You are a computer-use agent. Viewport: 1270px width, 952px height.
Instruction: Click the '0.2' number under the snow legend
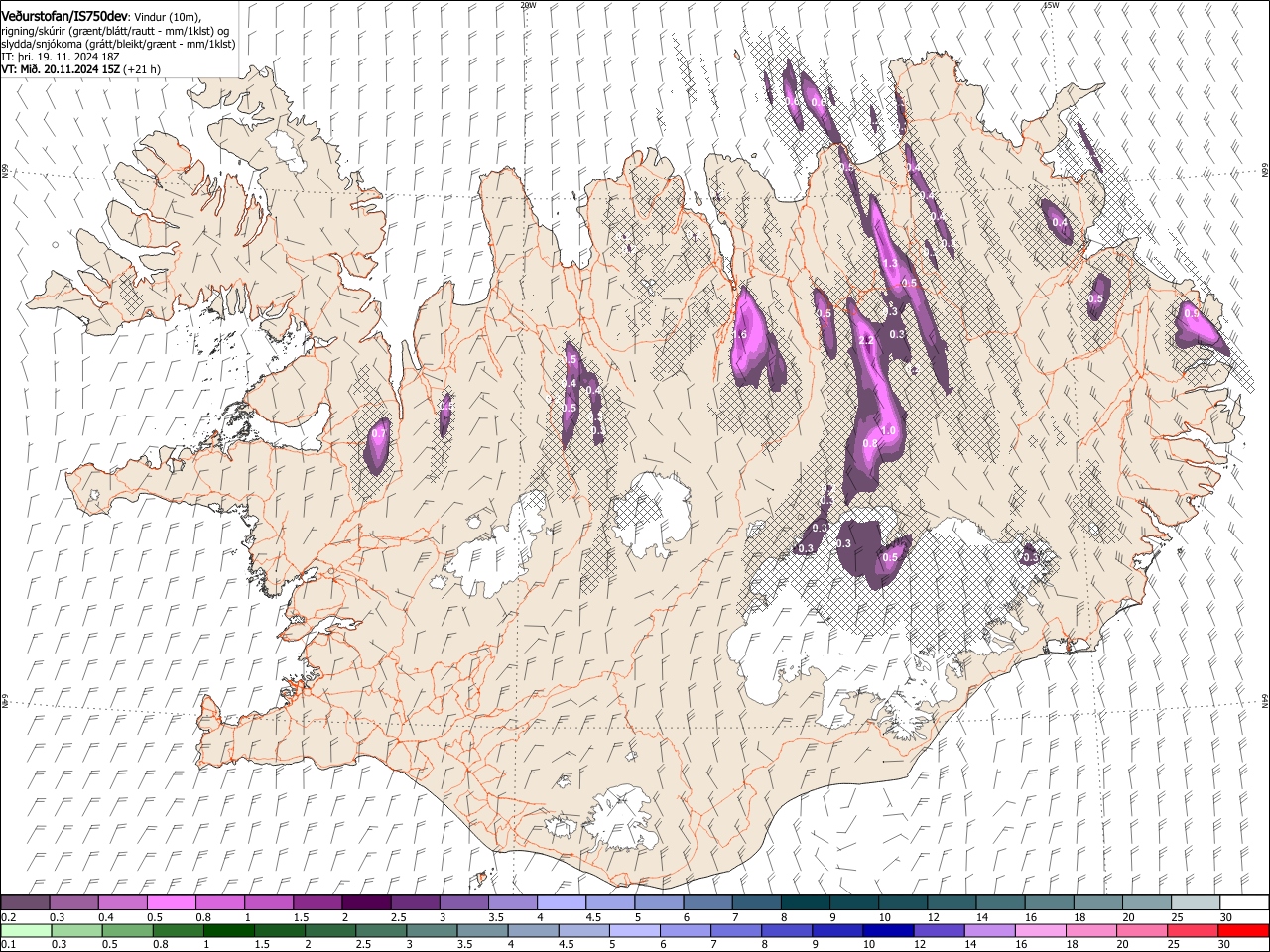[x=8, y=917]
